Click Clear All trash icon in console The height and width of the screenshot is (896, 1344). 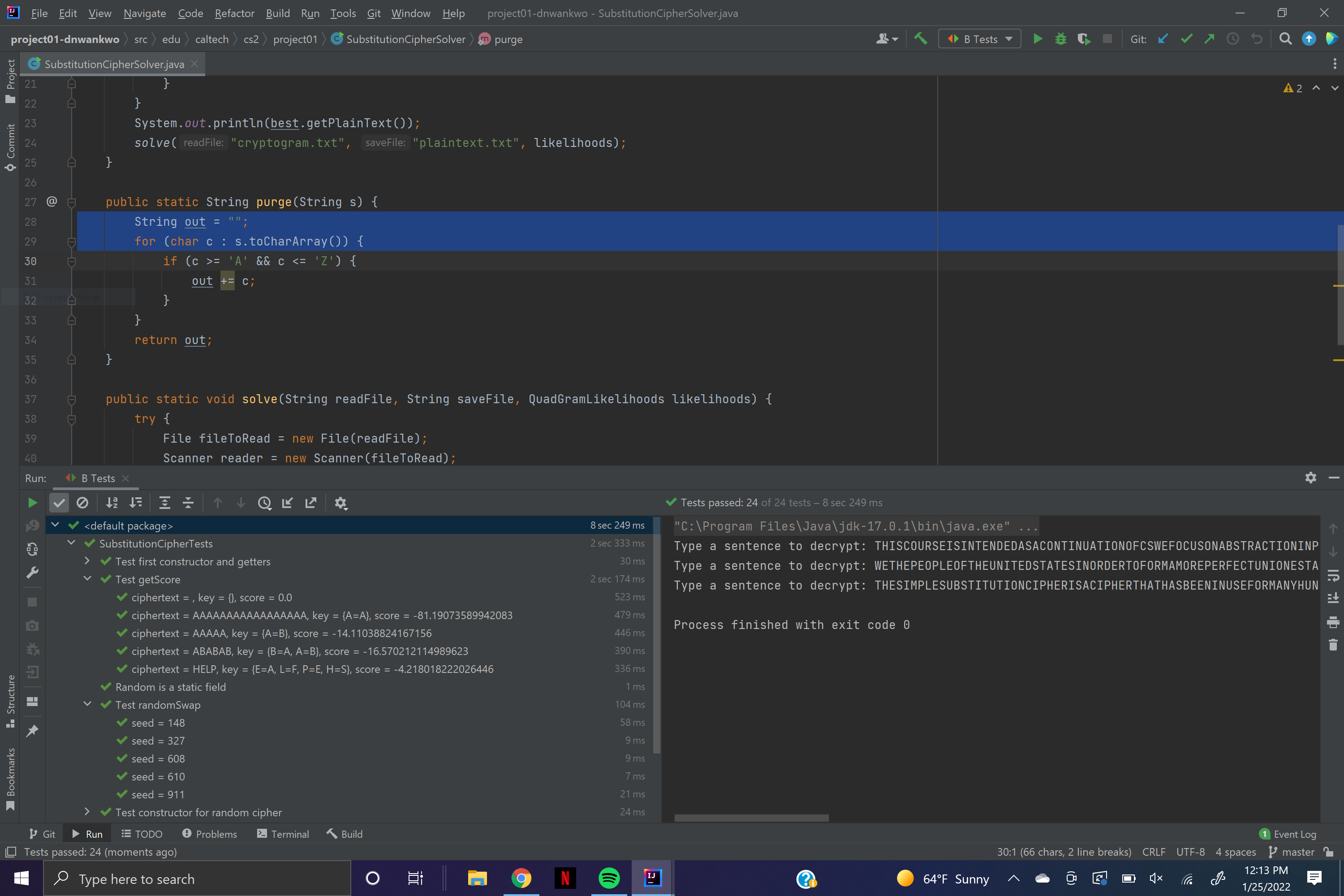coord(1332,645)
